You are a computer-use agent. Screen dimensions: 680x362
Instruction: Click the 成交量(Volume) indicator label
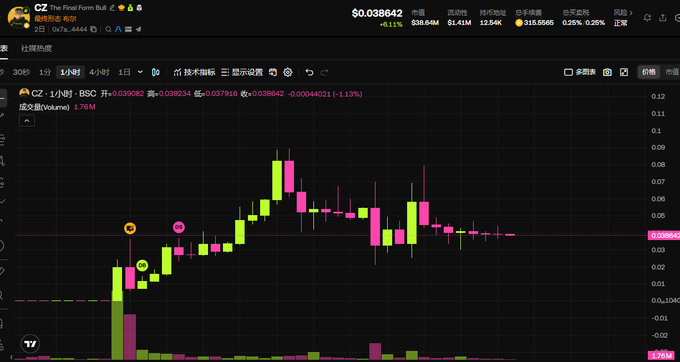click(x=44, y=107)
